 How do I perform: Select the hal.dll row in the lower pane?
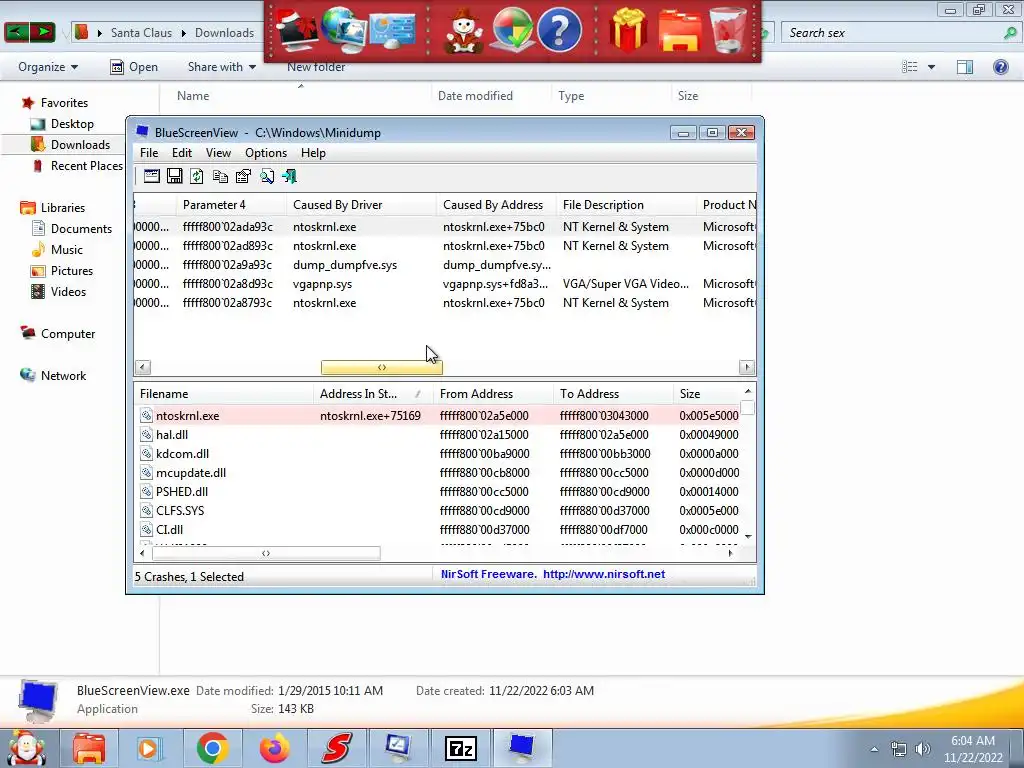pos(438,434)
